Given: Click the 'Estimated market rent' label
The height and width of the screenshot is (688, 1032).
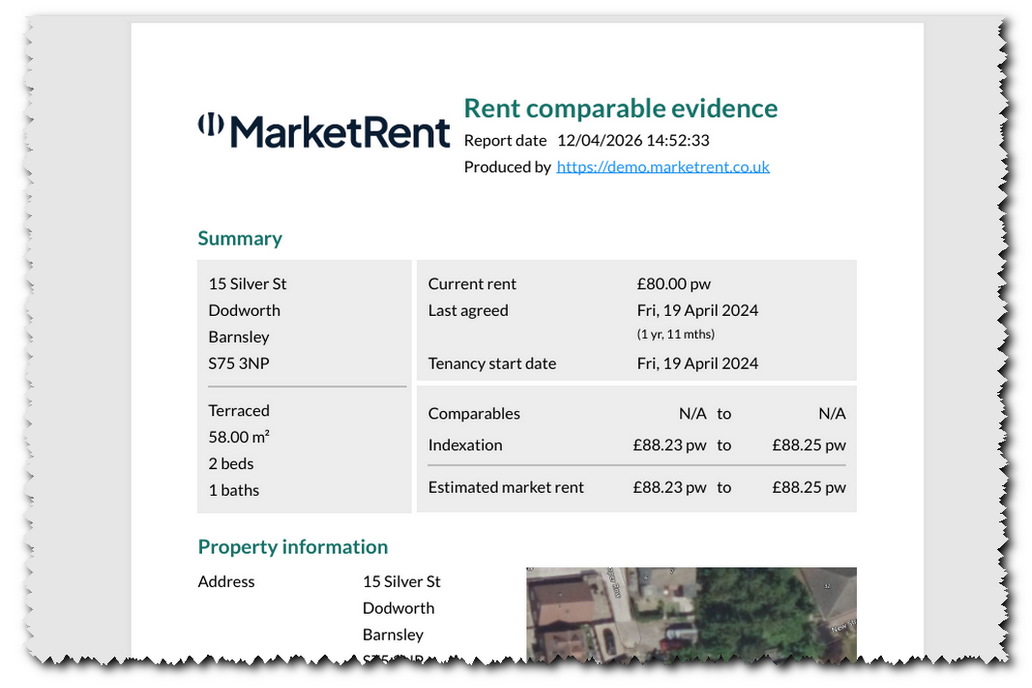Looking at the screenshot, I should point(505,487).
